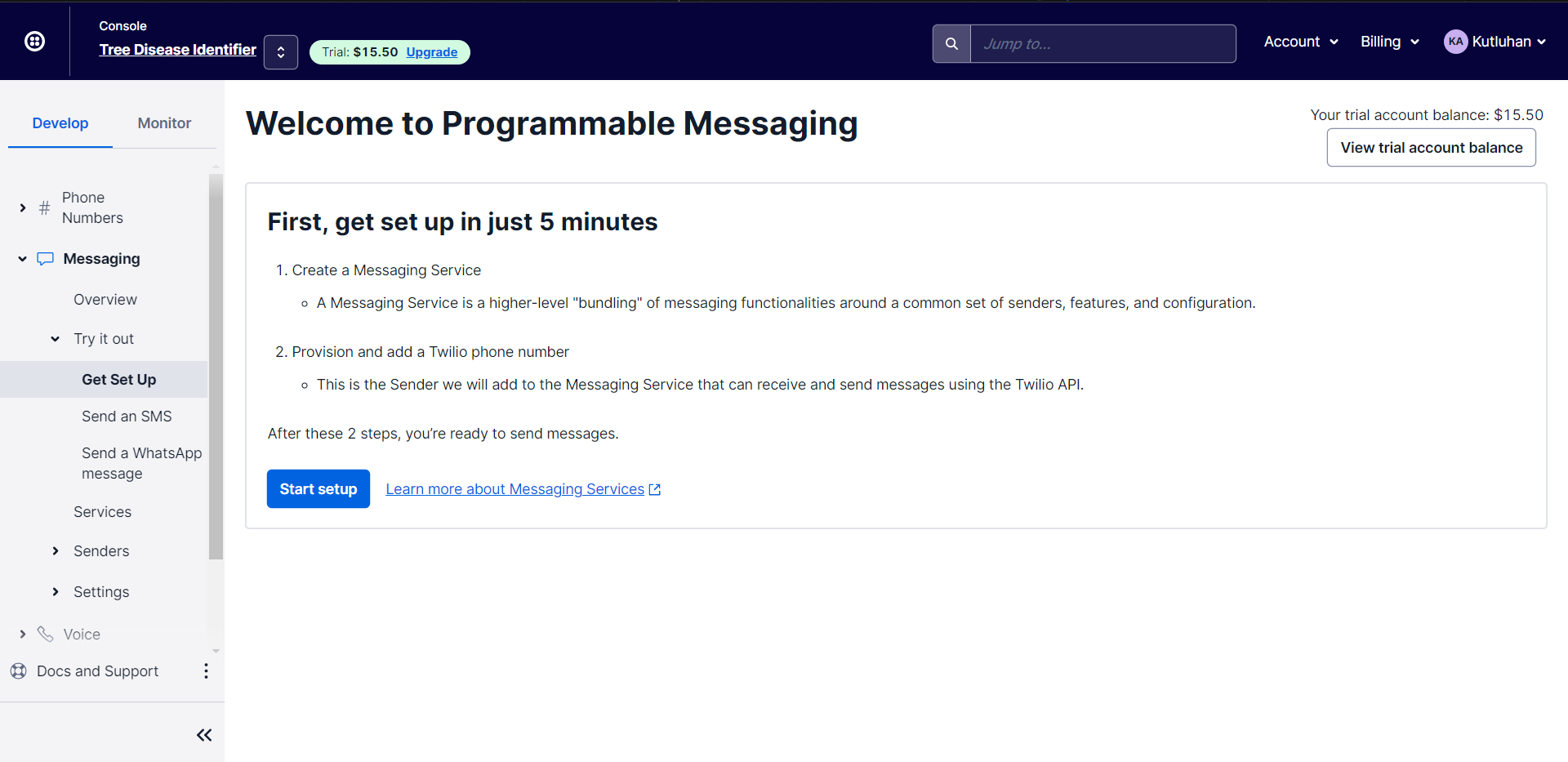
Task: Switch to the Monitor tab
Action: 164,123
